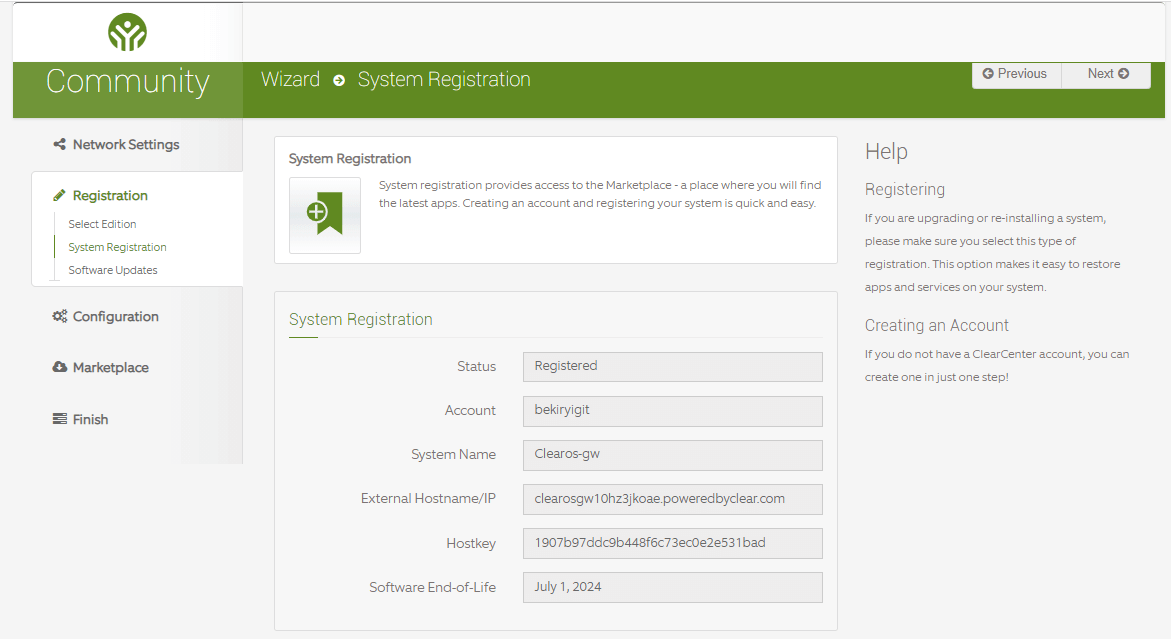Click the Wizard breadcrumb link

coord(290,79)
